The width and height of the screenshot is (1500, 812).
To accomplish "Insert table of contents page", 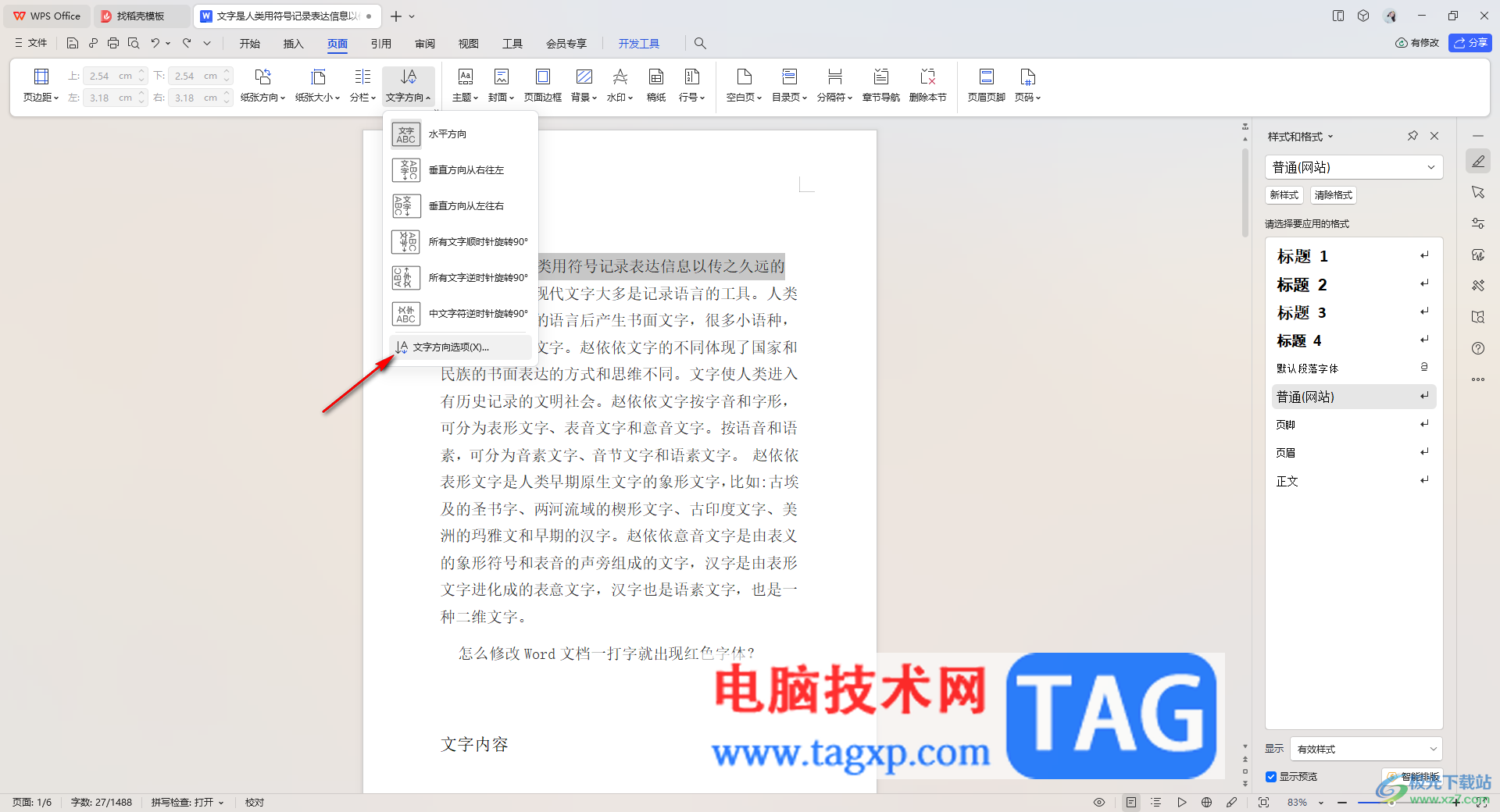I will [x=789, y=85].
